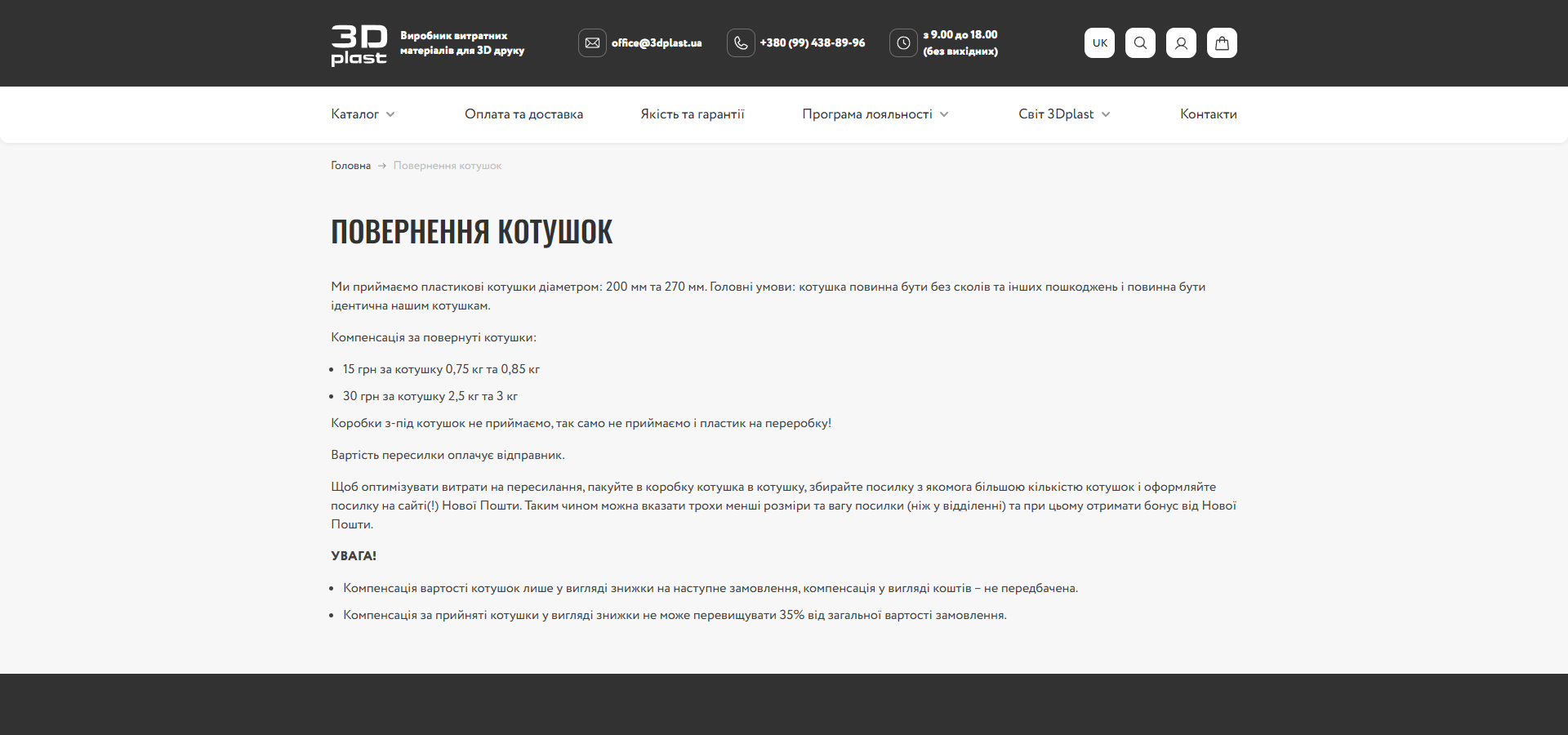
Task: Click bullet about знижки на наступне замовлення
Action: pyautogui.click(x=710, y=588)
